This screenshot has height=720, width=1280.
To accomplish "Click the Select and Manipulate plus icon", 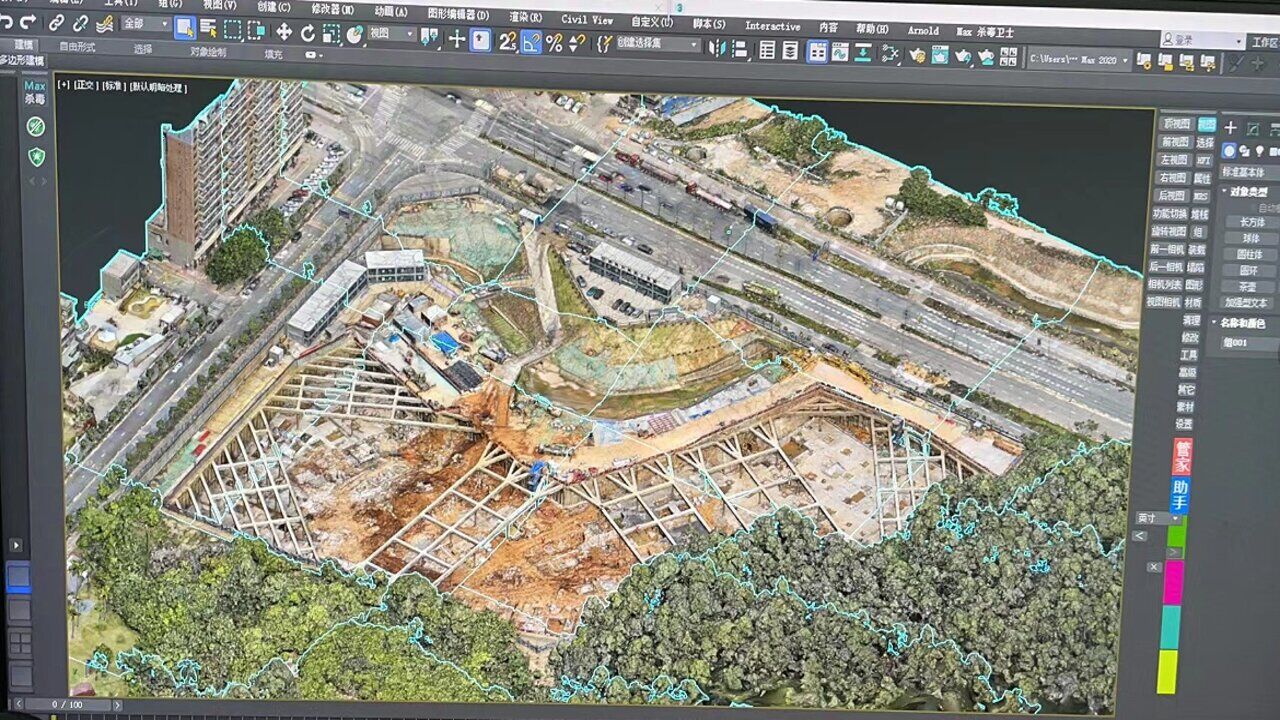I will coord(457,39).
